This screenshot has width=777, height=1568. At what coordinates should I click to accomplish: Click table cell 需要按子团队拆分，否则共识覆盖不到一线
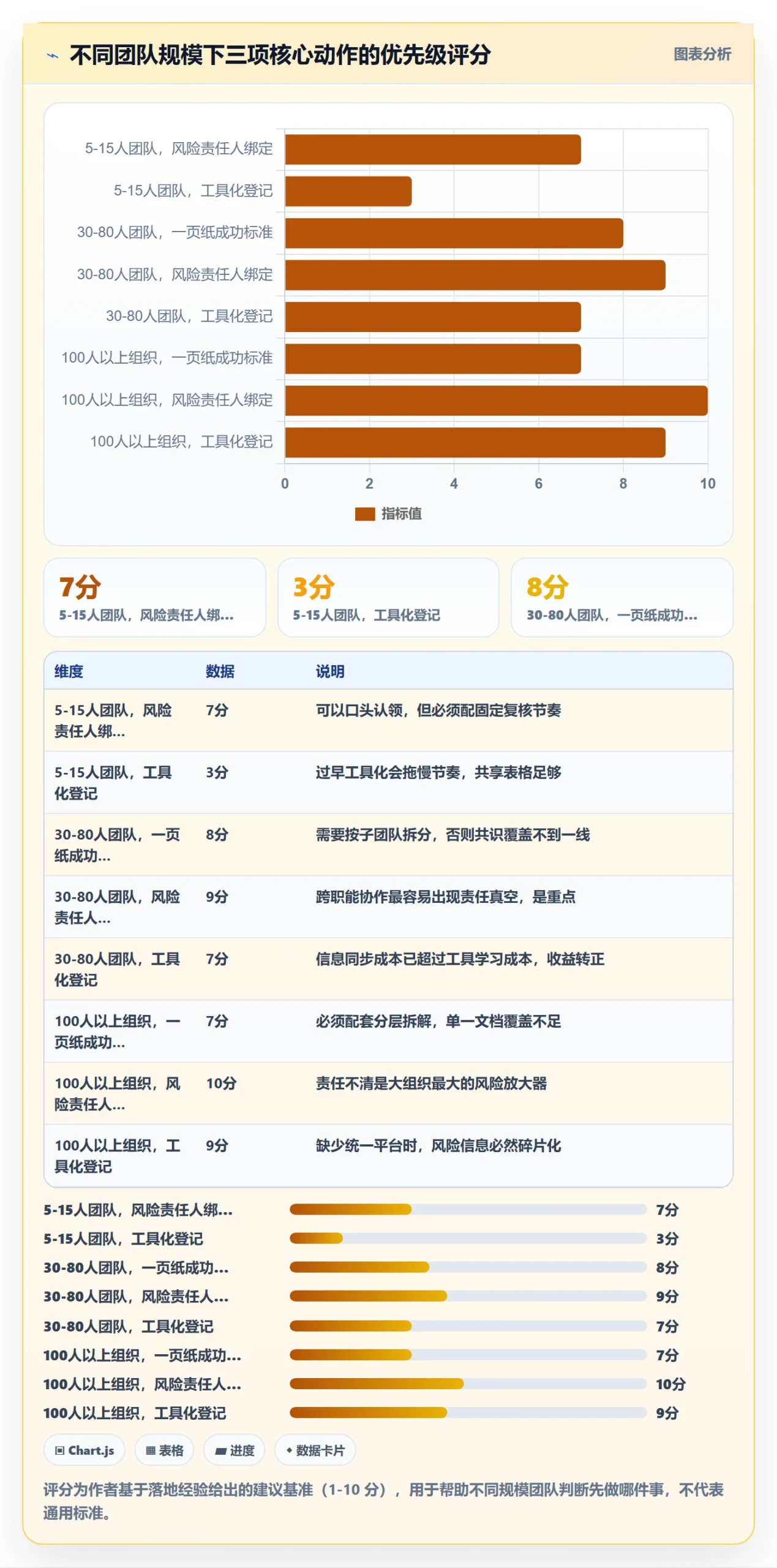coord(452,834)
